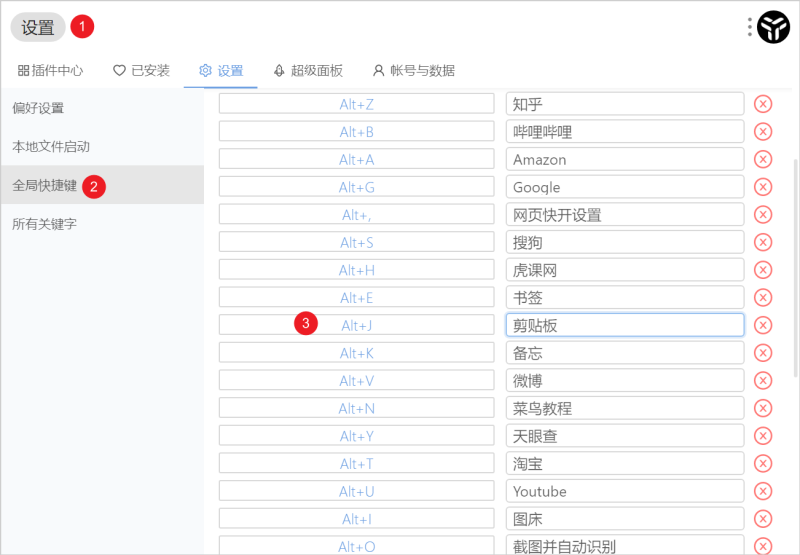This screenshot has height=555, width=800.
Task: Edit the Alt+I hotkey field
Action: click(x=357, y=518)
